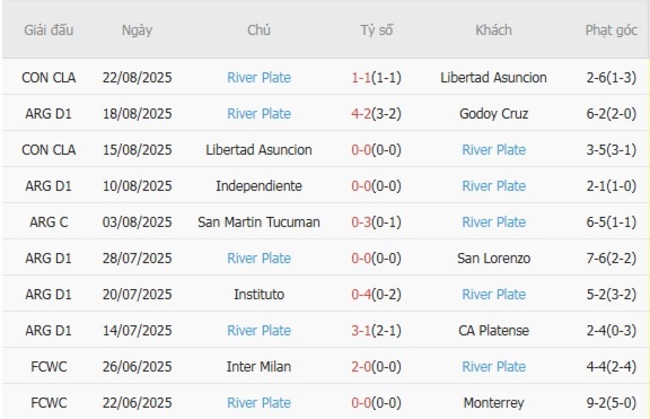
Task: Select the Monterrey team name
Action: tap(493, 402)
